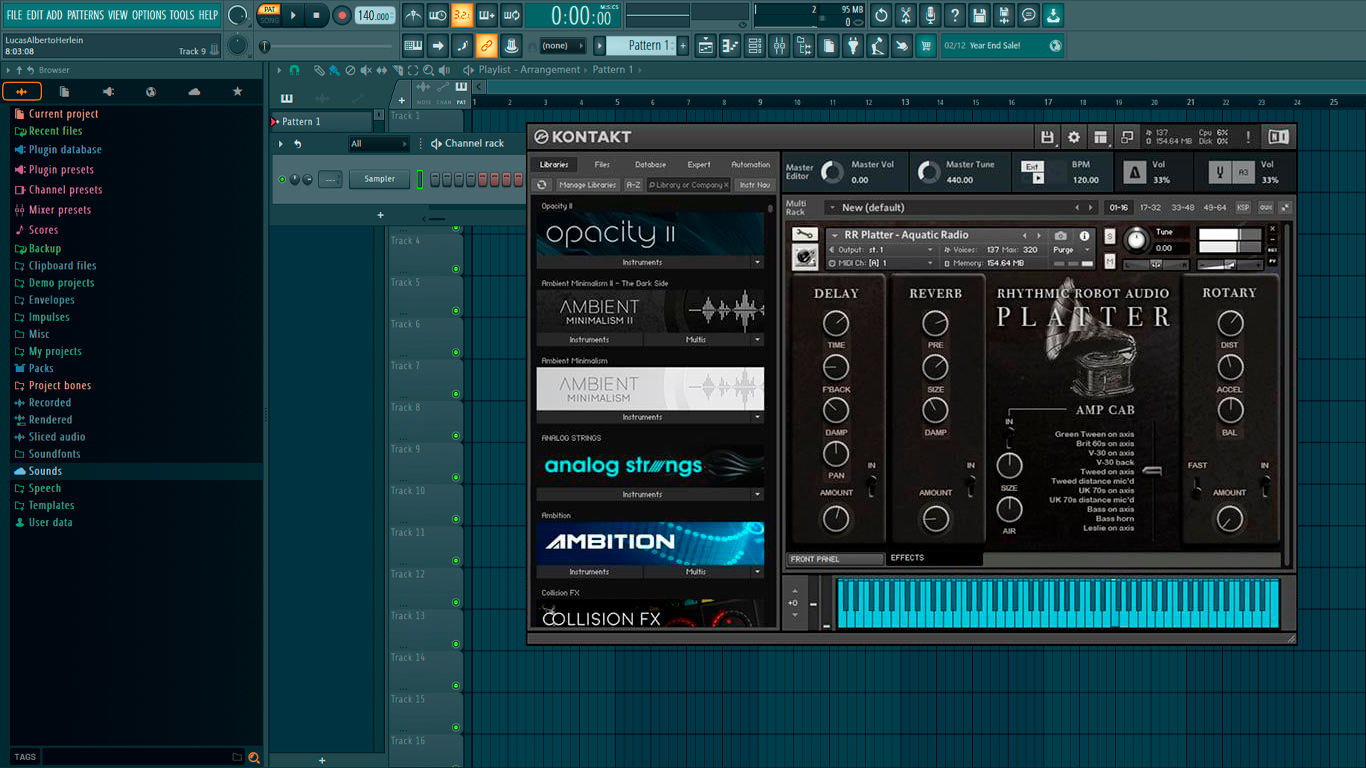The image size is (1366, 768).
Task: Click the metronome icon in FL Studio toolbar
Action: [x=413, y=15]
